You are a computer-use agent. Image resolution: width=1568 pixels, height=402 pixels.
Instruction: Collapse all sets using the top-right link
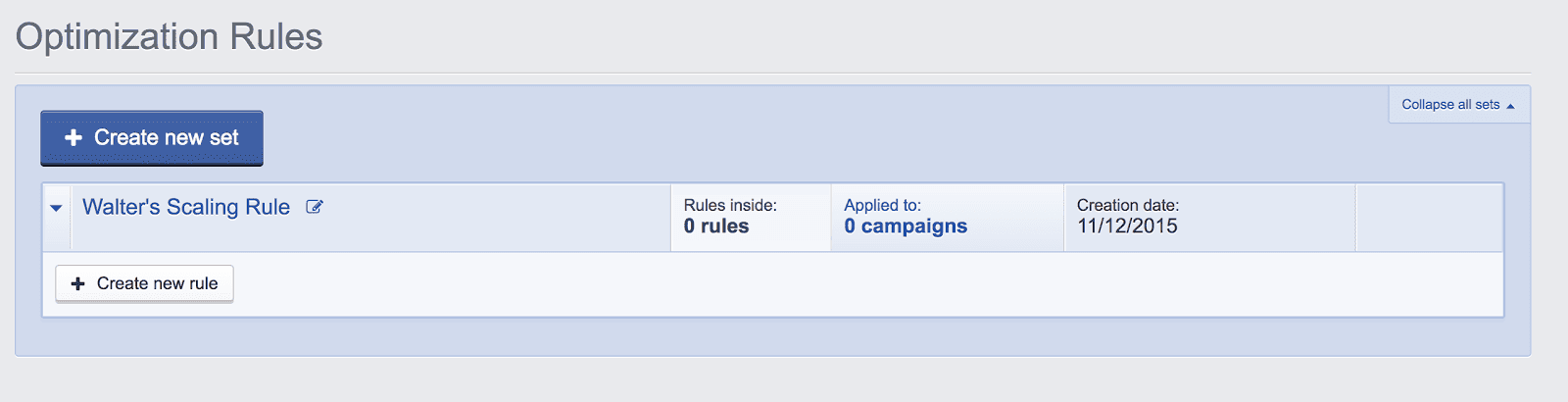pyautogui.click(x=1450, y=105)
